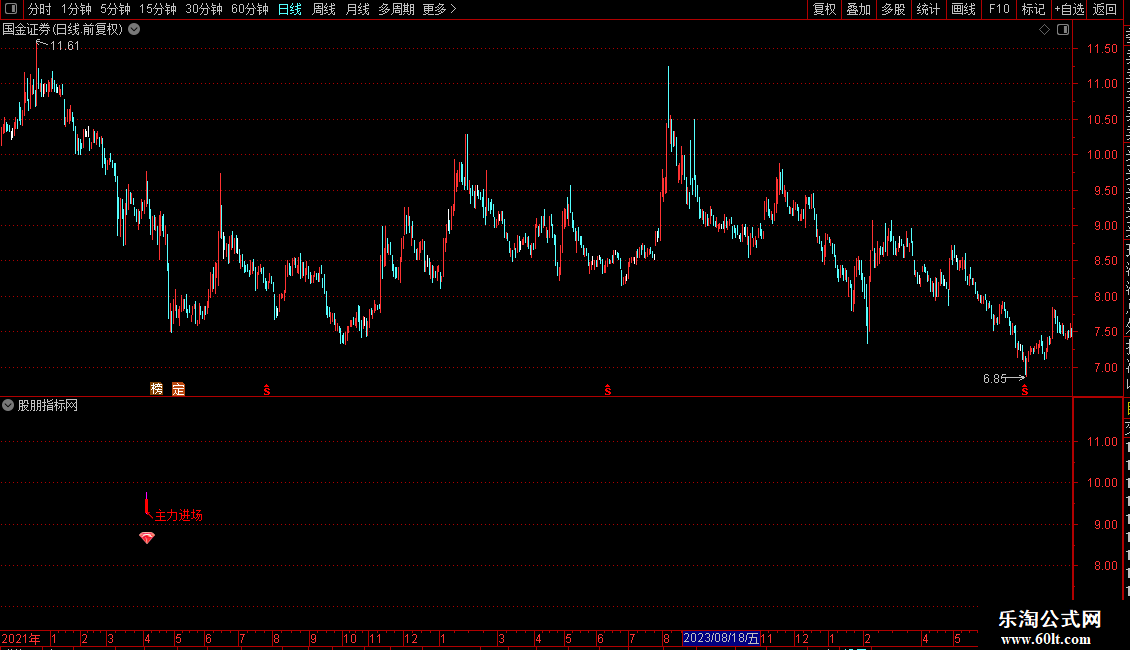
Task: Switch to 月线 monthly chart
Action: (357, 9)
